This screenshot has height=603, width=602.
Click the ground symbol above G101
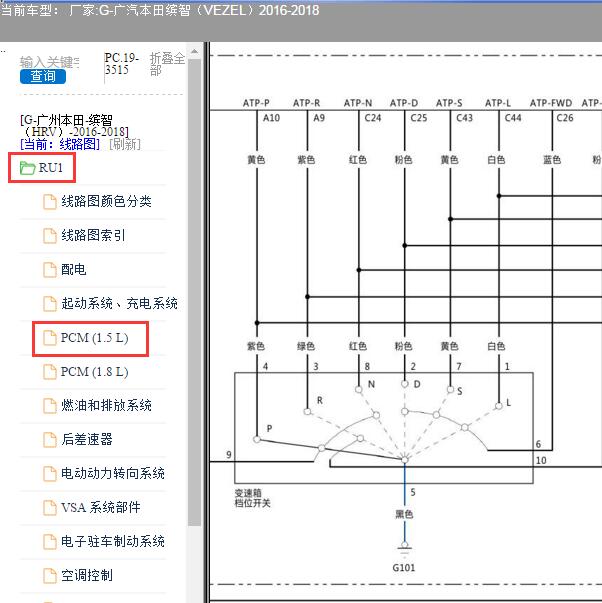(x=404, y=548)
